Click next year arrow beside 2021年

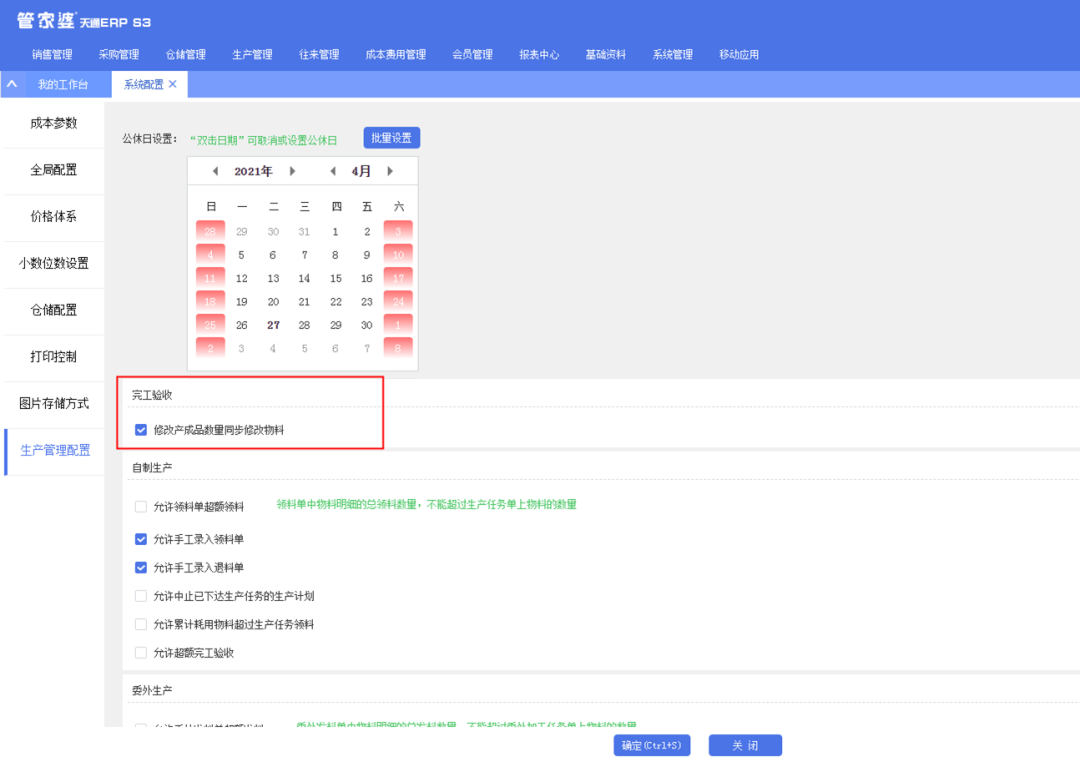coord(292,171)
